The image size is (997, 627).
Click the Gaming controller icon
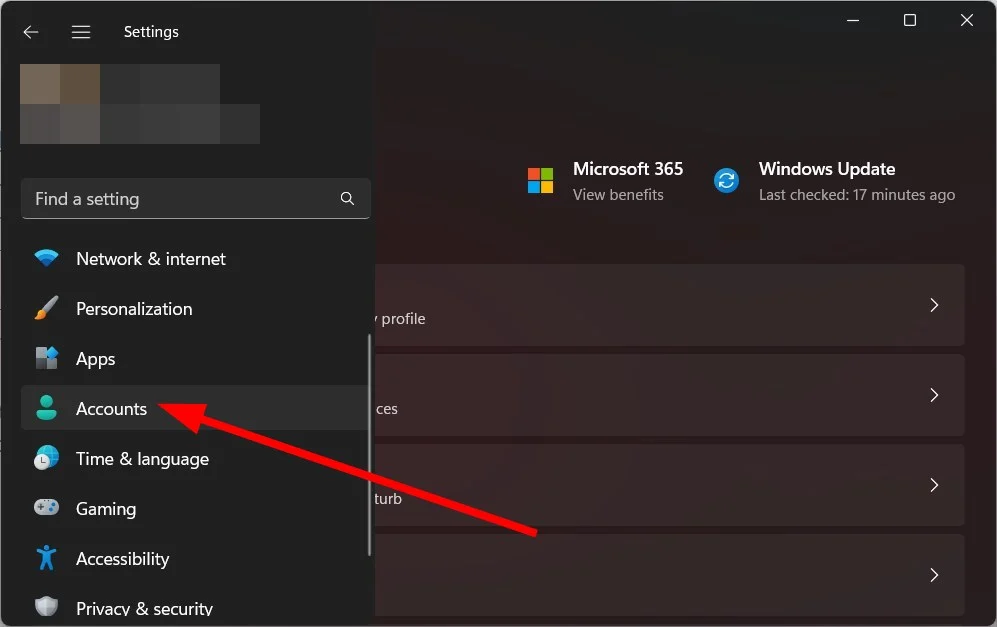[46, 507]
